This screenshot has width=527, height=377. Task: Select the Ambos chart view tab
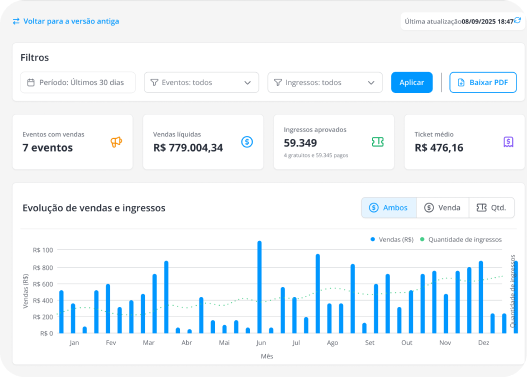(389, 208)
